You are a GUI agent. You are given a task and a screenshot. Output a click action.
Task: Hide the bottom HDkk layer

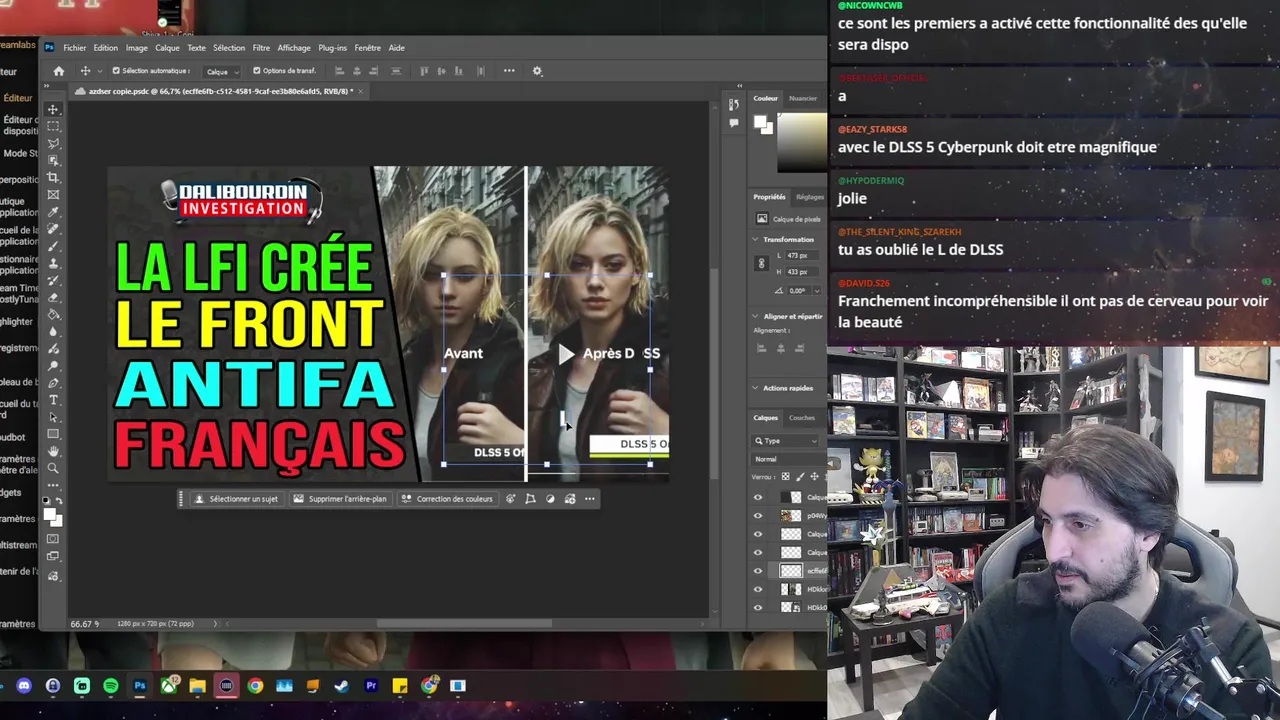(757, 607)
